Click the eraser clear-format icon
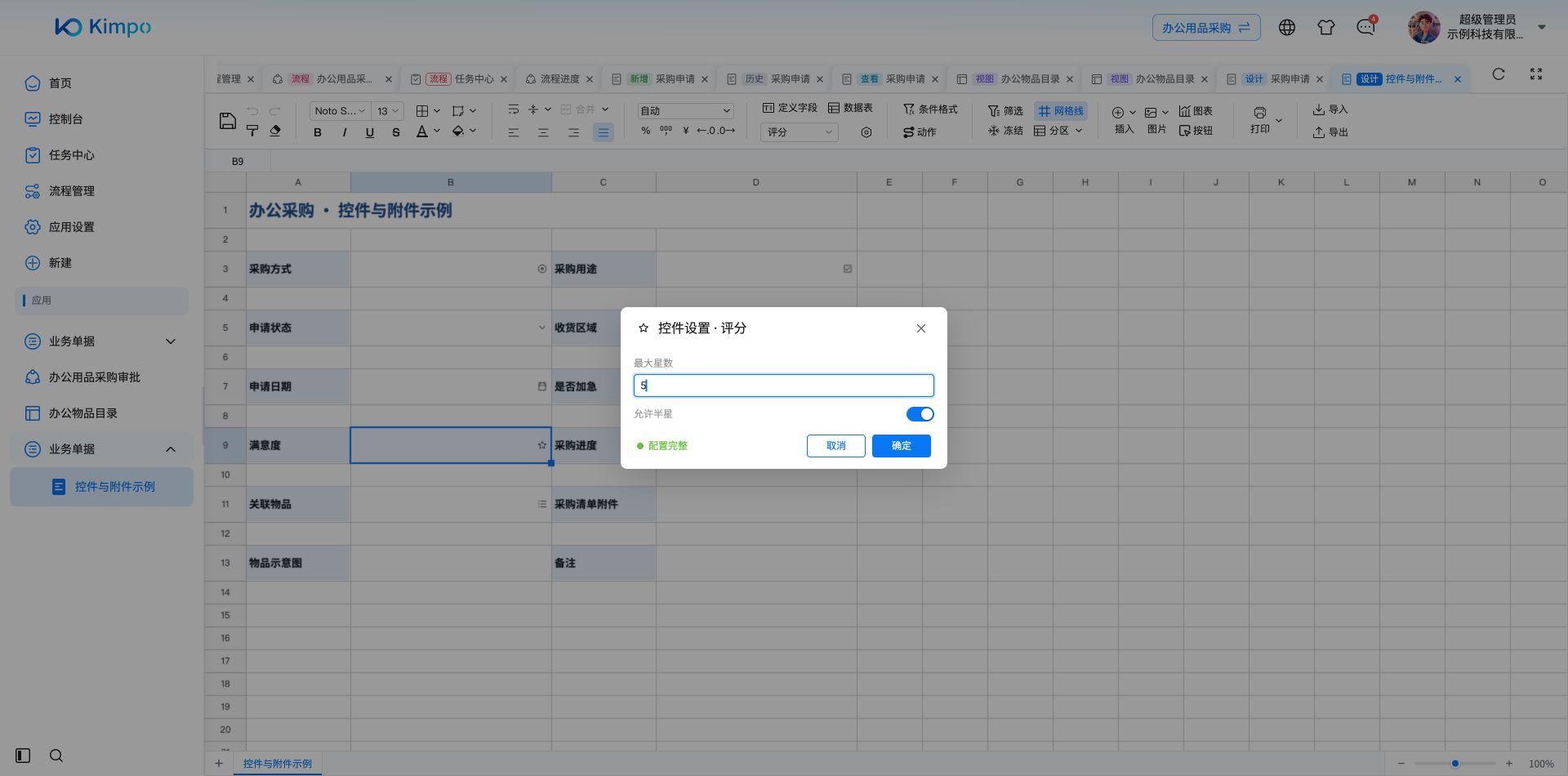This screenshot has width=1568, height=776. [x=275, y=131]
